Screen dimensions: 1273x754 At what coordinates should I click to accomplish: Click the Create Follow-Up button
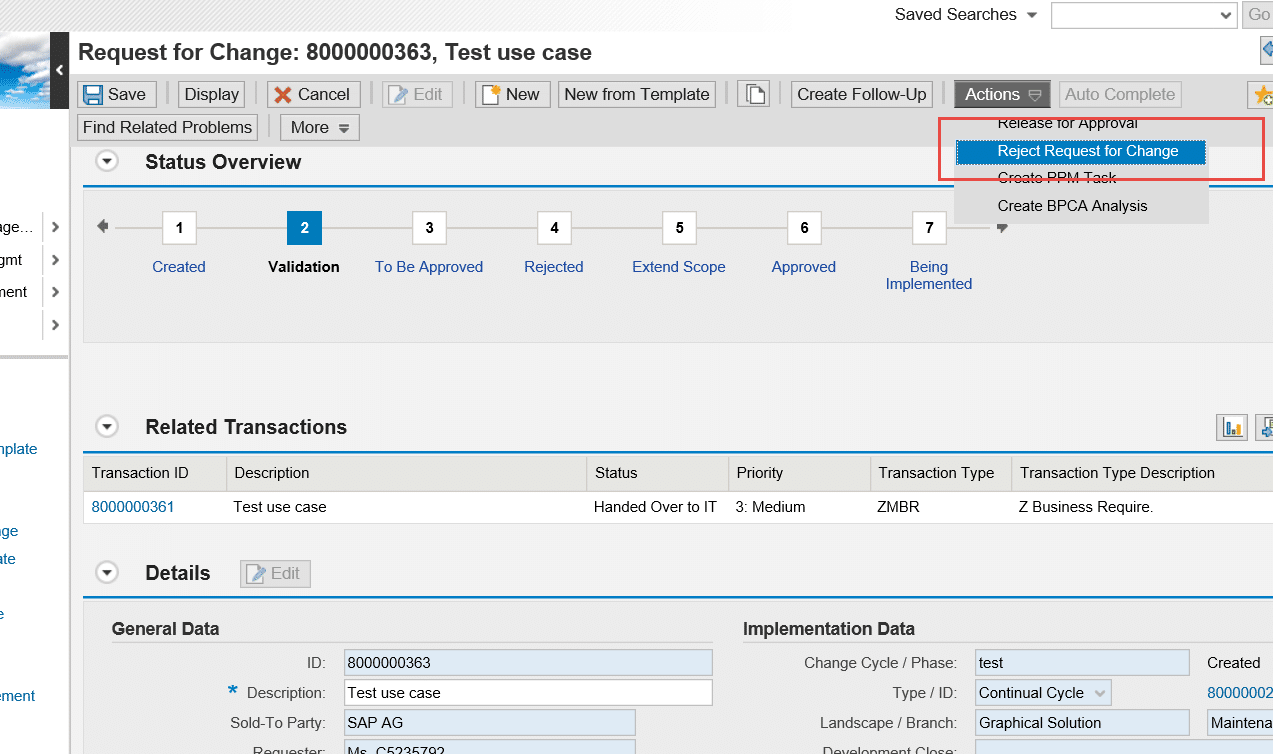(861, 94)
